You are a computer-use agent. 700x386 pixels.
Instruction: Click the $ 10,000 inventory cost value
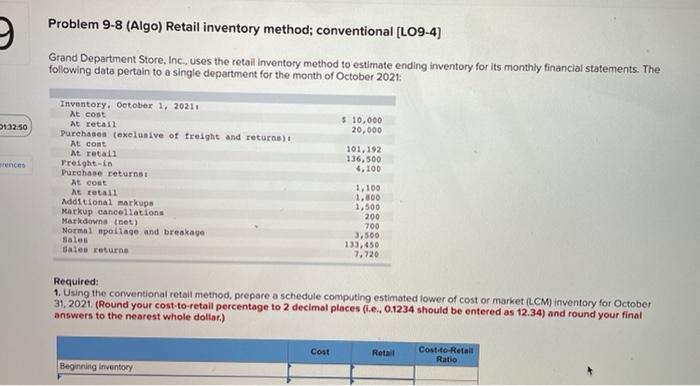362,120
